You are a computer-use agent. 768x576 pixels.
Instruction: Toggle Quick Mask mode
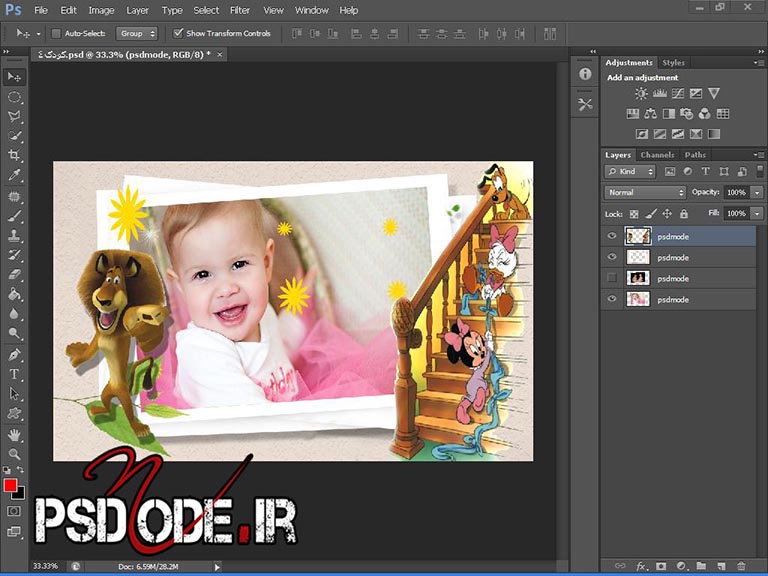14,511
